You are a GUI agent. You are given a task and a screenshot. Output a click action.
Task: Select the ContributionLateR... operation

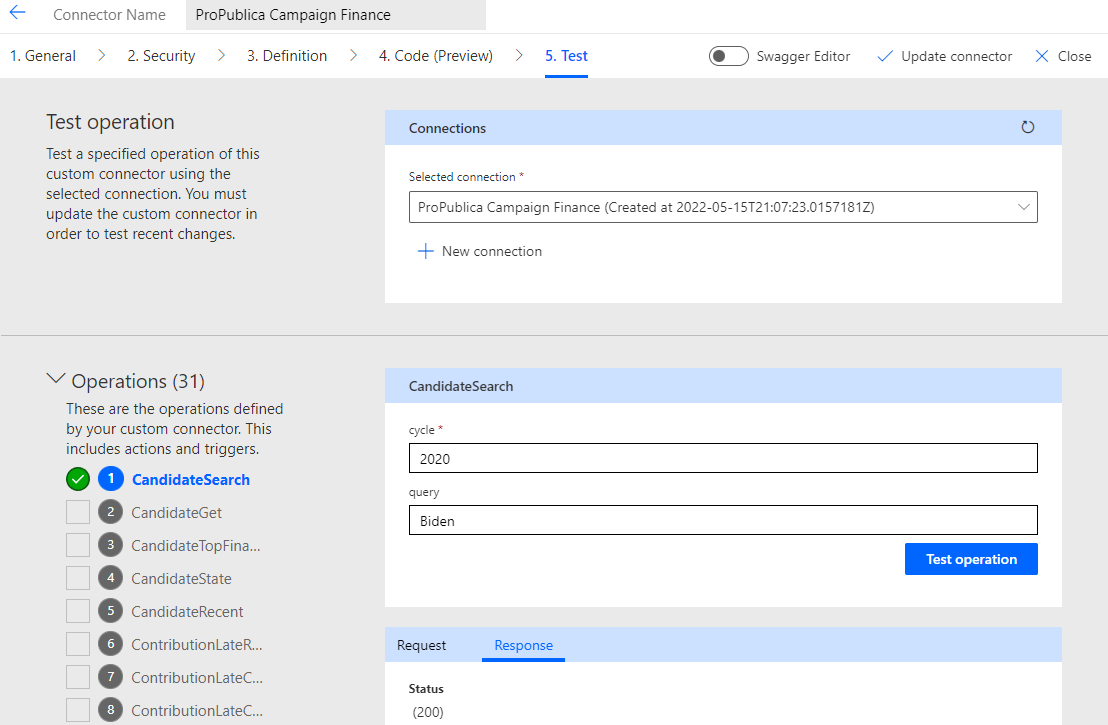[x=196, y=644]
